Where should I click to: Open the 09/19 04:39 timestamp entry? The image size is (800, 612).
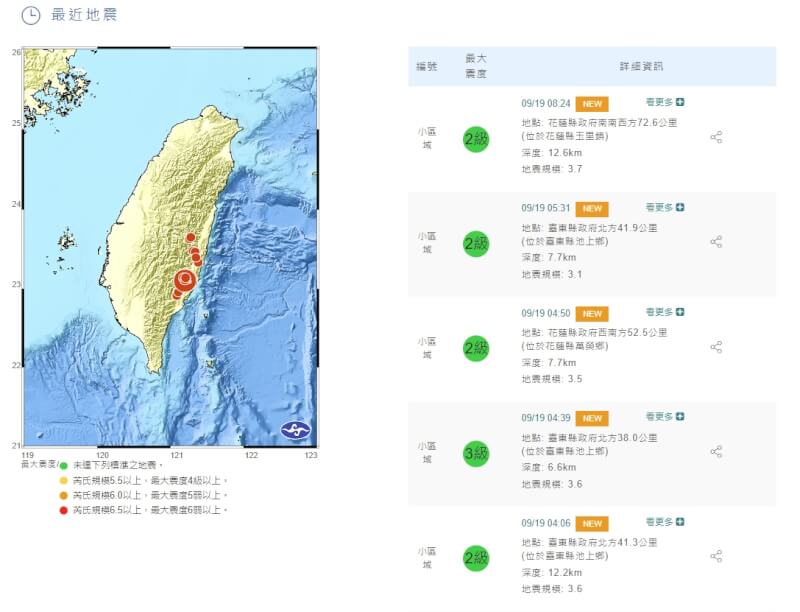pyautogui.click(x=546, y=418)
